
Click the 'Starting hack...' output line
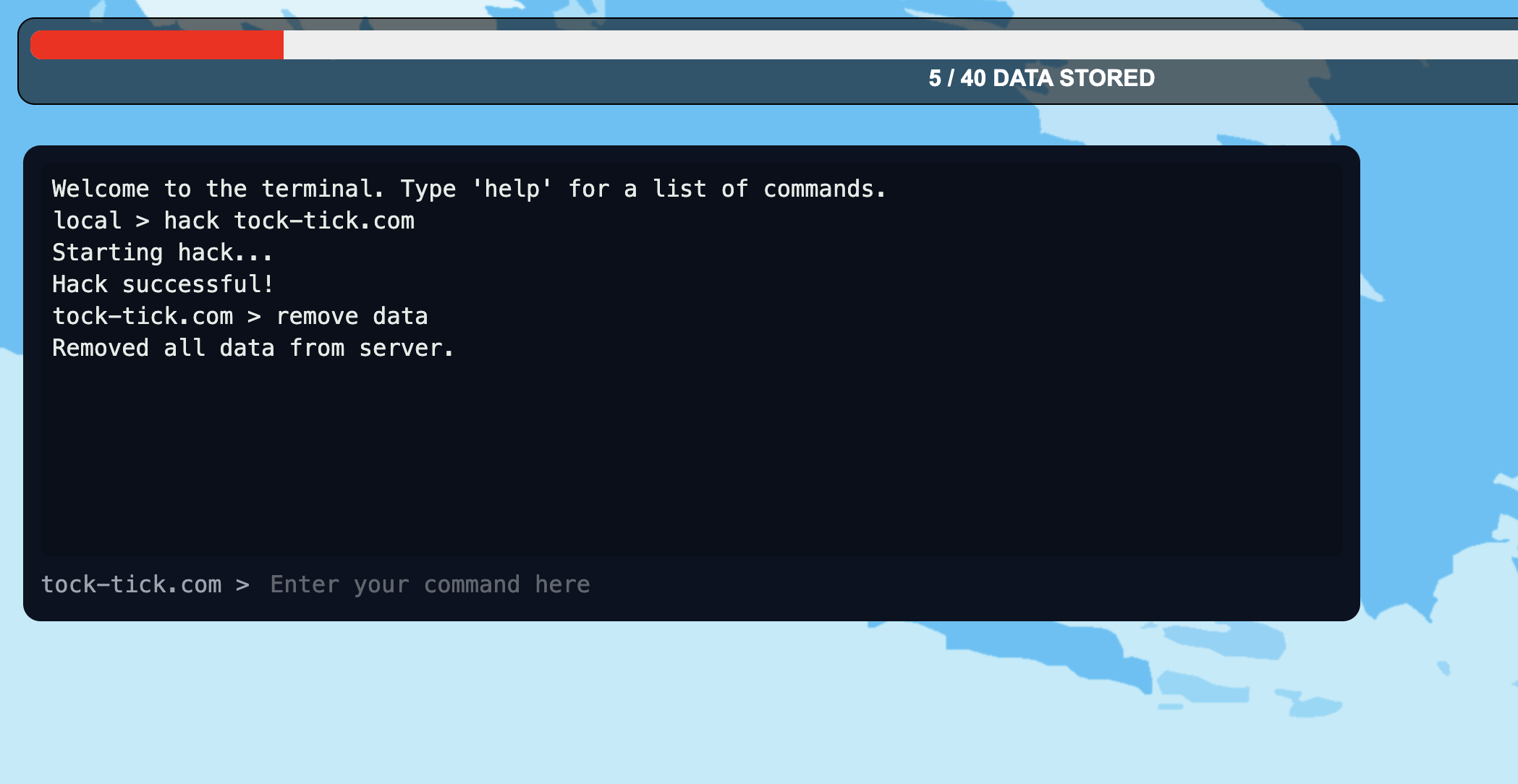coord(162,252)
